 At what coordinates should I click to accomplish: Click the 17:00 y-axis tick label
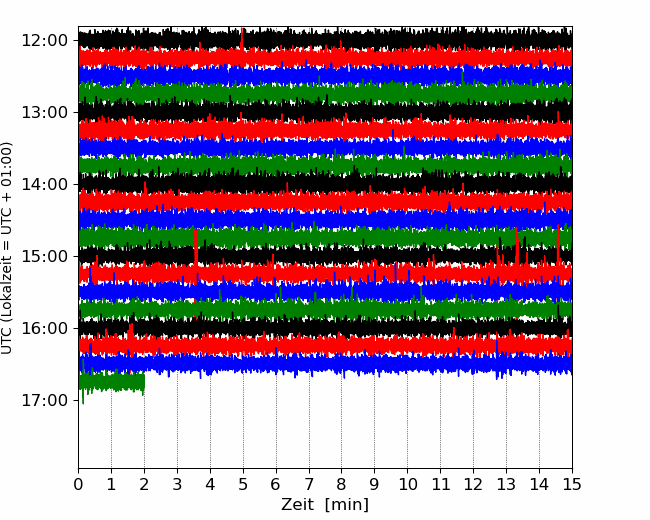pos(44,401)
